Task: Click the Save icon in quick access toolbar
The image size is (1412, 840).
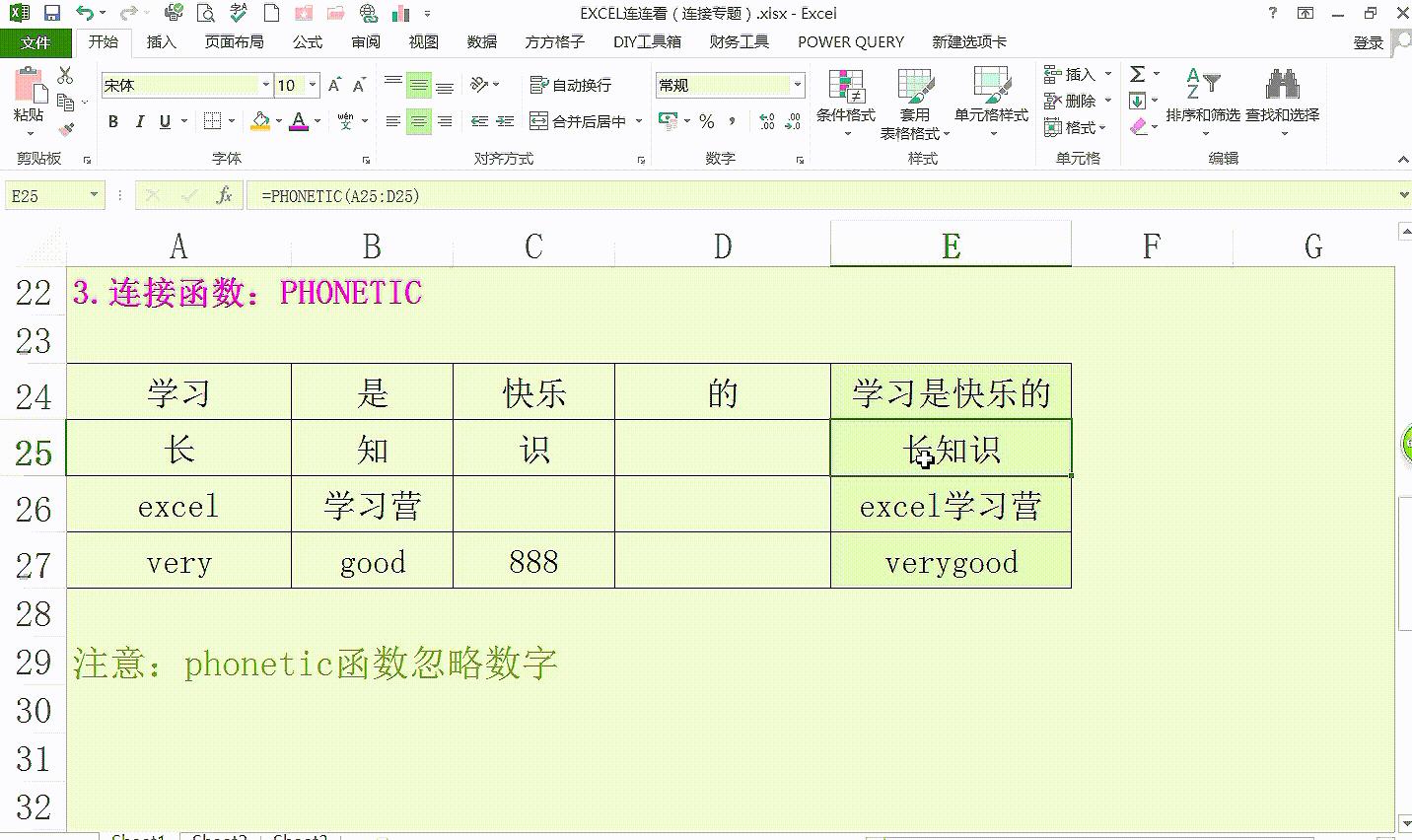Action: (50, 13)
